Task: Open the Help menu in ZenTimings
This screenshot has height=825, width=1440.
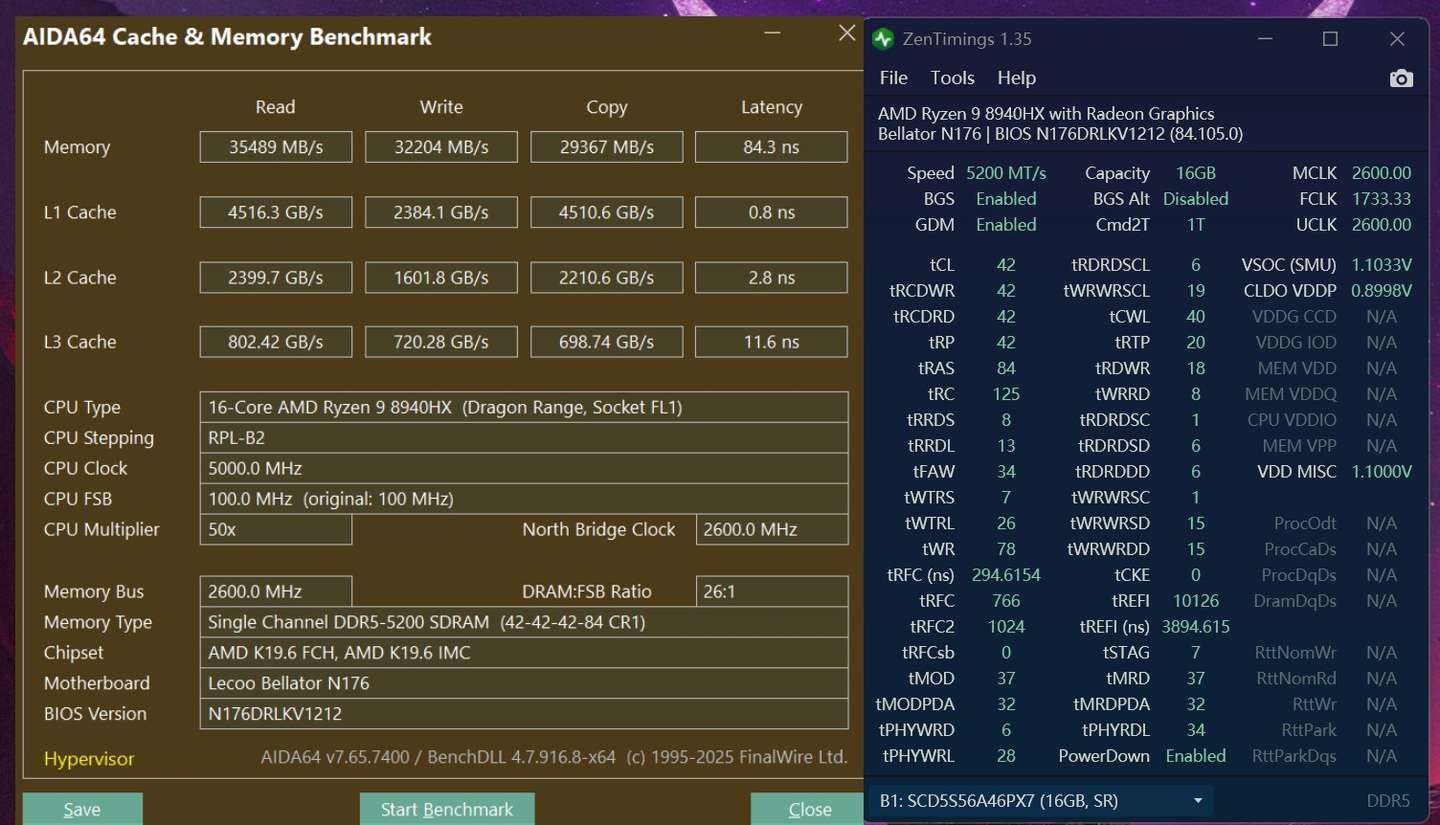Action: [1016, 78]
